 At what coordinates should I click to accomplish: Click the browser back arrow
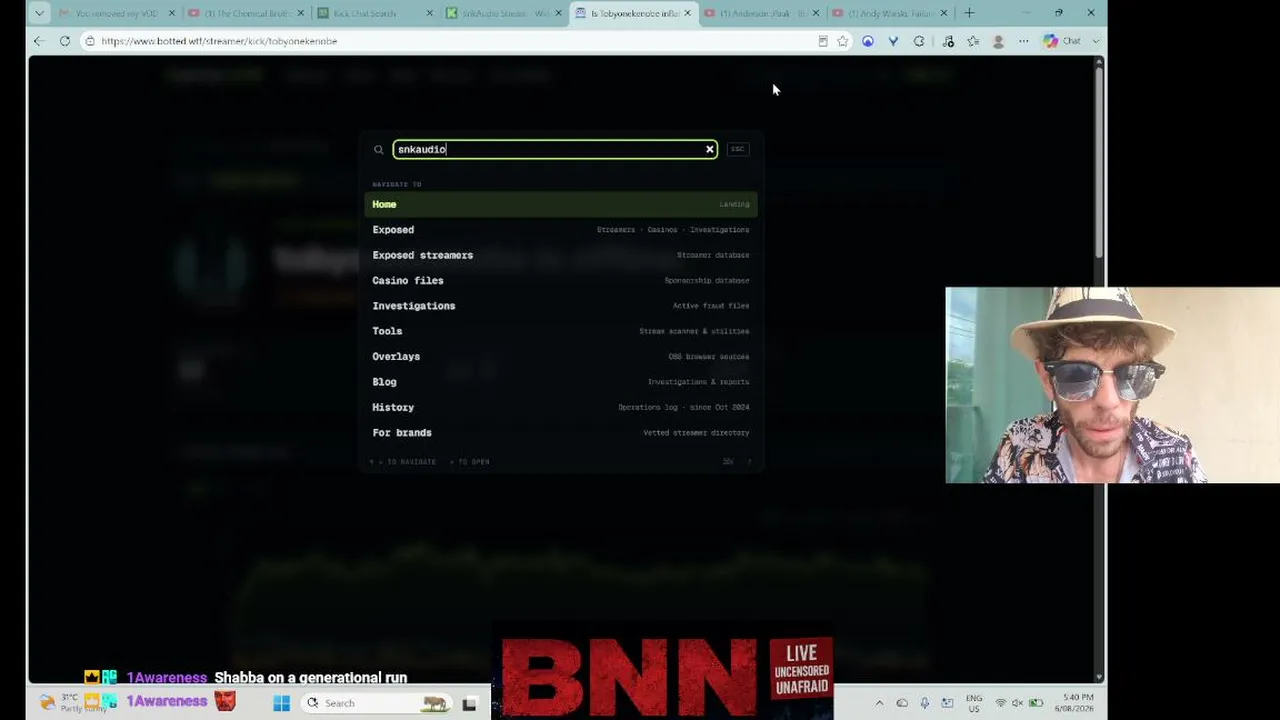click(38, 41)
